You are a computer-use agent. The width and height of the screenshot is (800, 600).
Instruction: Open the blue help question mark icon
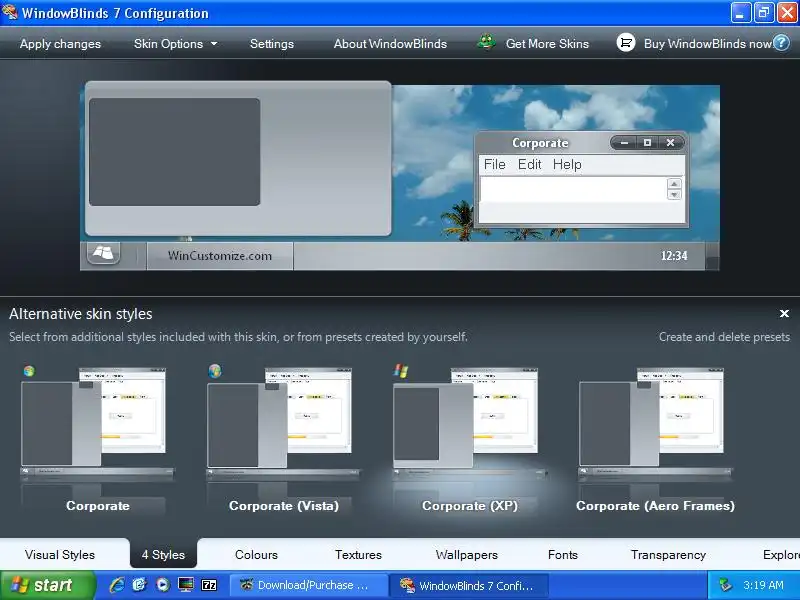coord(781,43)
